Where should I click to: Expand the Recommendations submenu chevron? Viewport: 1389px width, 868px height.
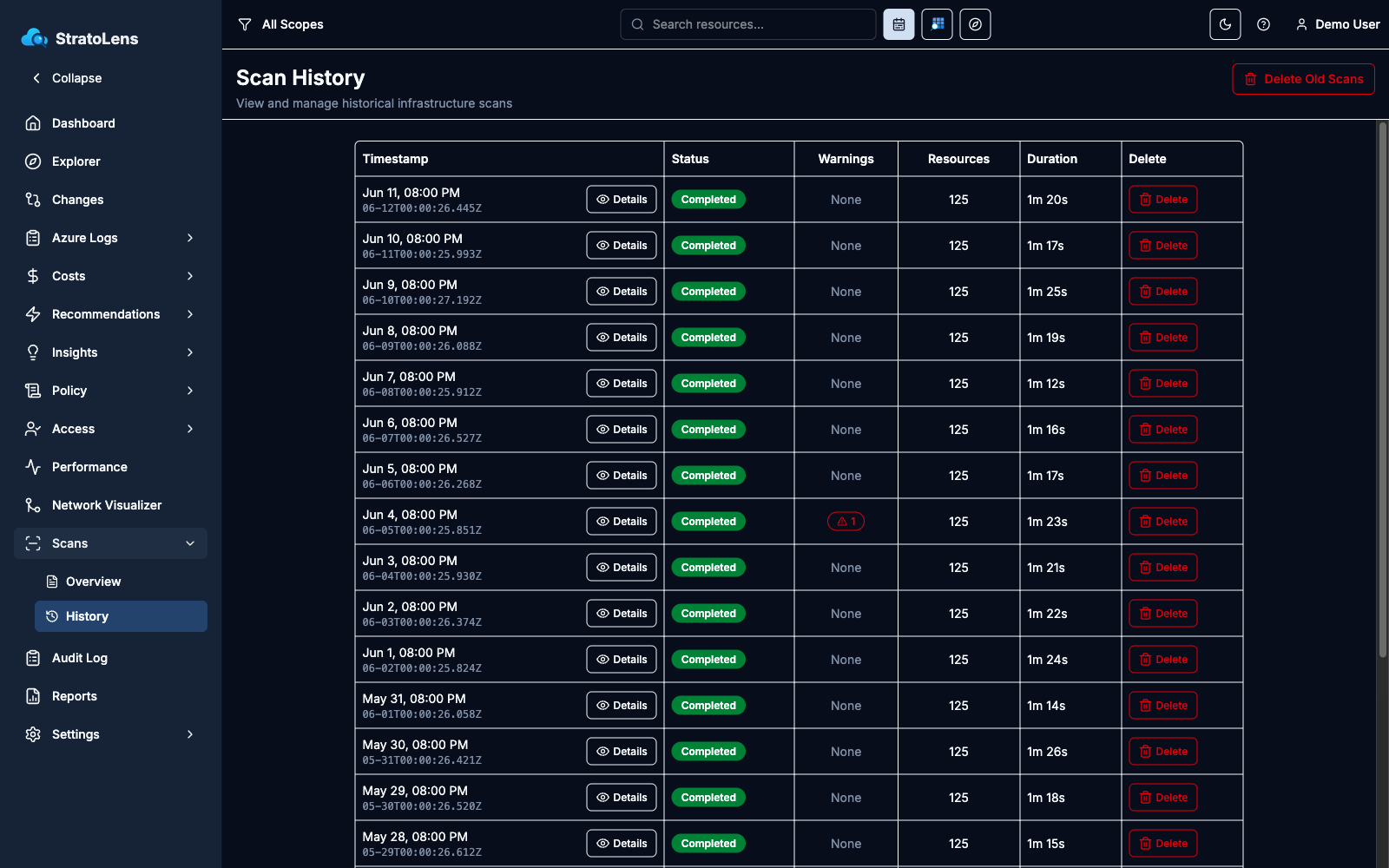tap(190, 314)
